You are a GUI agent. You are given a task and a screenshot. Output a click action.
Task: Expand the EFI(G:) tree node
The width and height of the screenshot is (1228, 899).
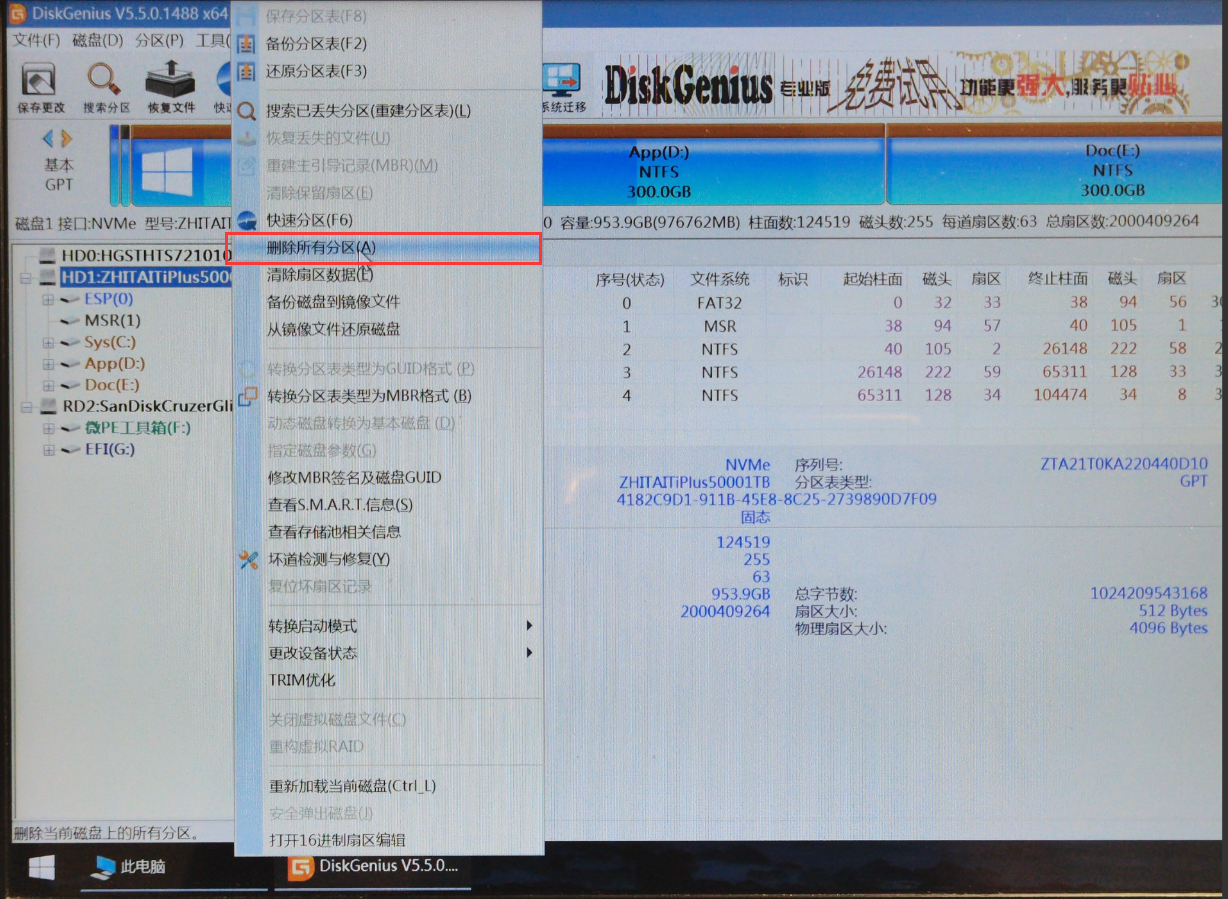(x=48, y=450)
